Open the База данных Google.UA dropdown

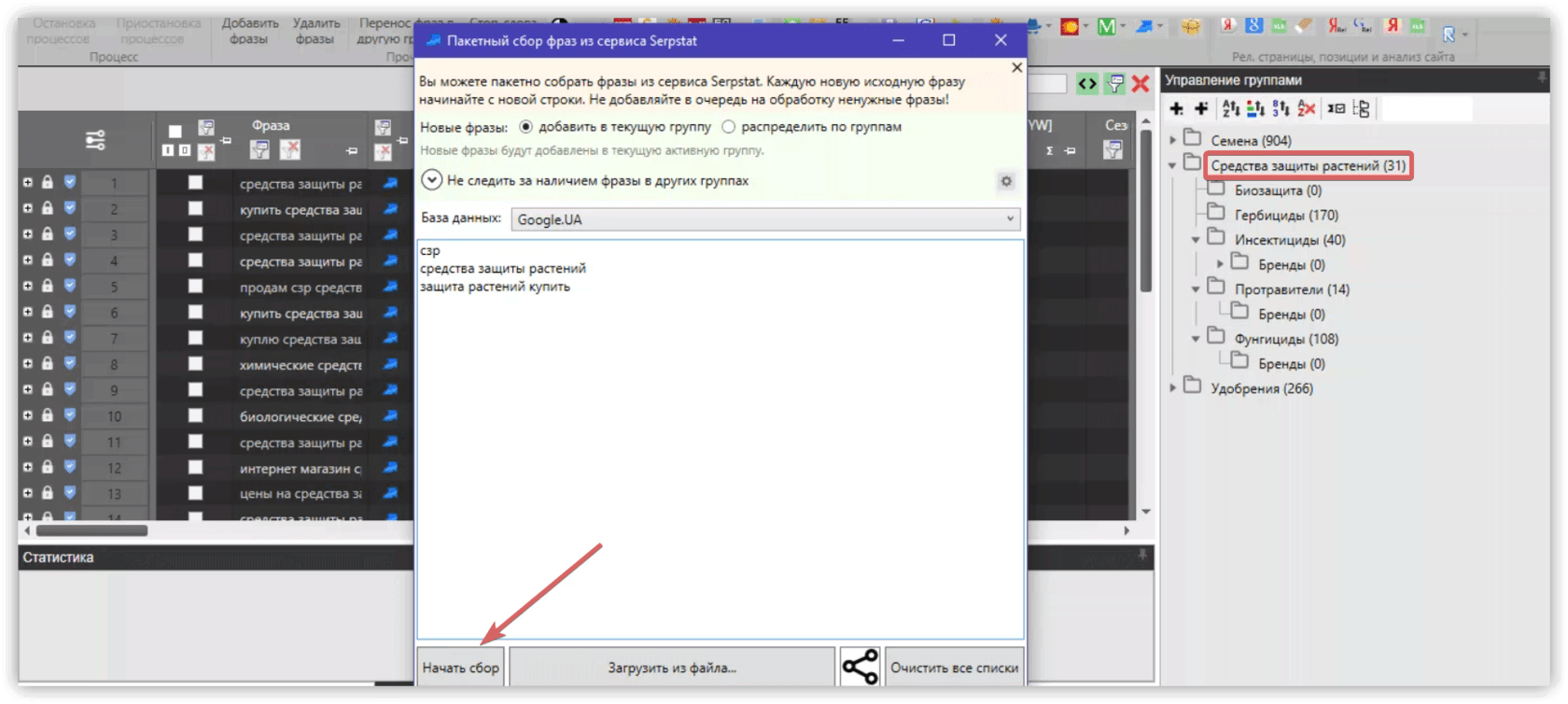click(765, 219)
